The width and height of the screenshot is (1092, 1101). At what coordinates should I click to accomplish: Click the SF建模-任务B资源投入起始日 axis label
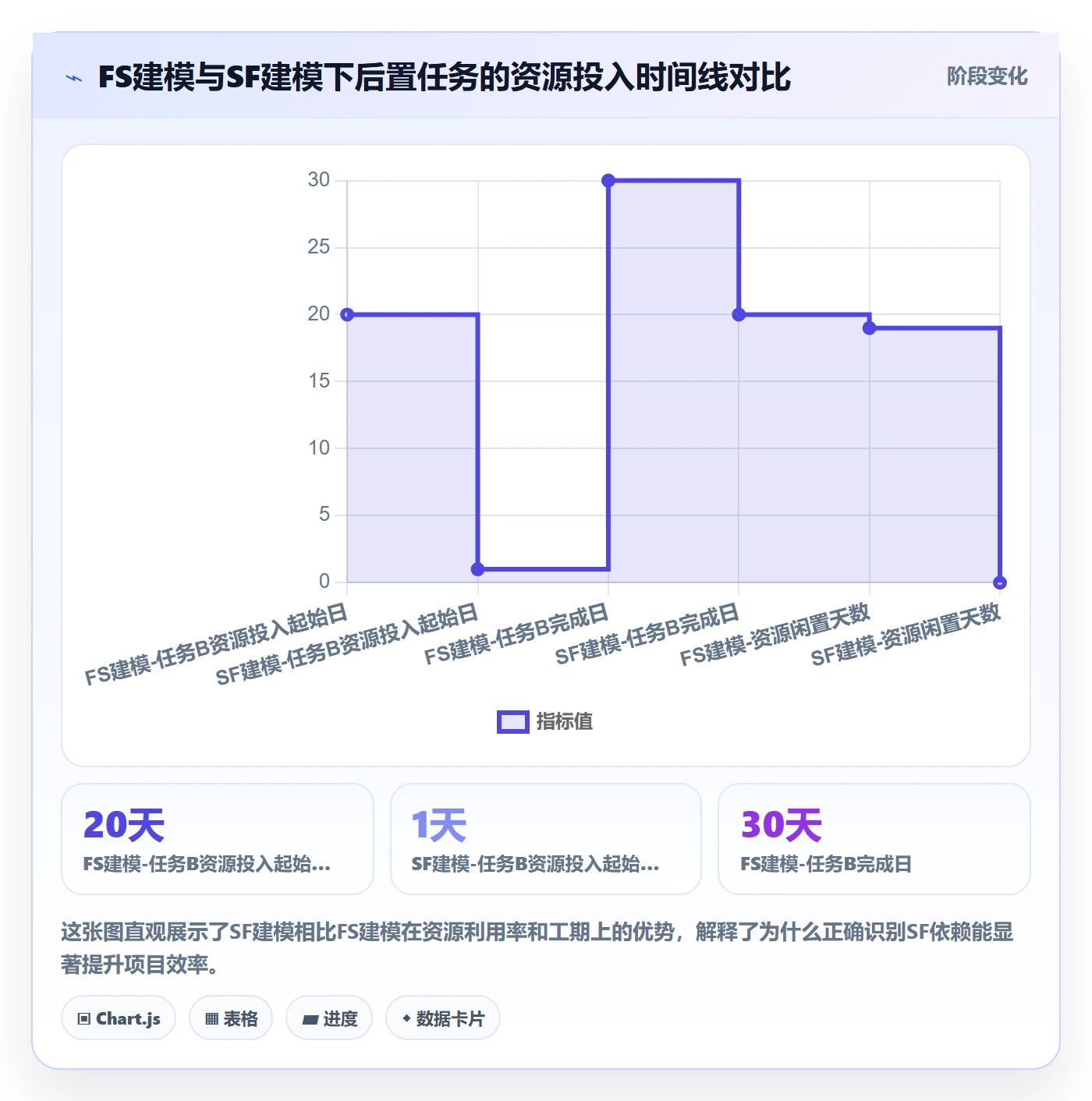(x=347, y=644)
